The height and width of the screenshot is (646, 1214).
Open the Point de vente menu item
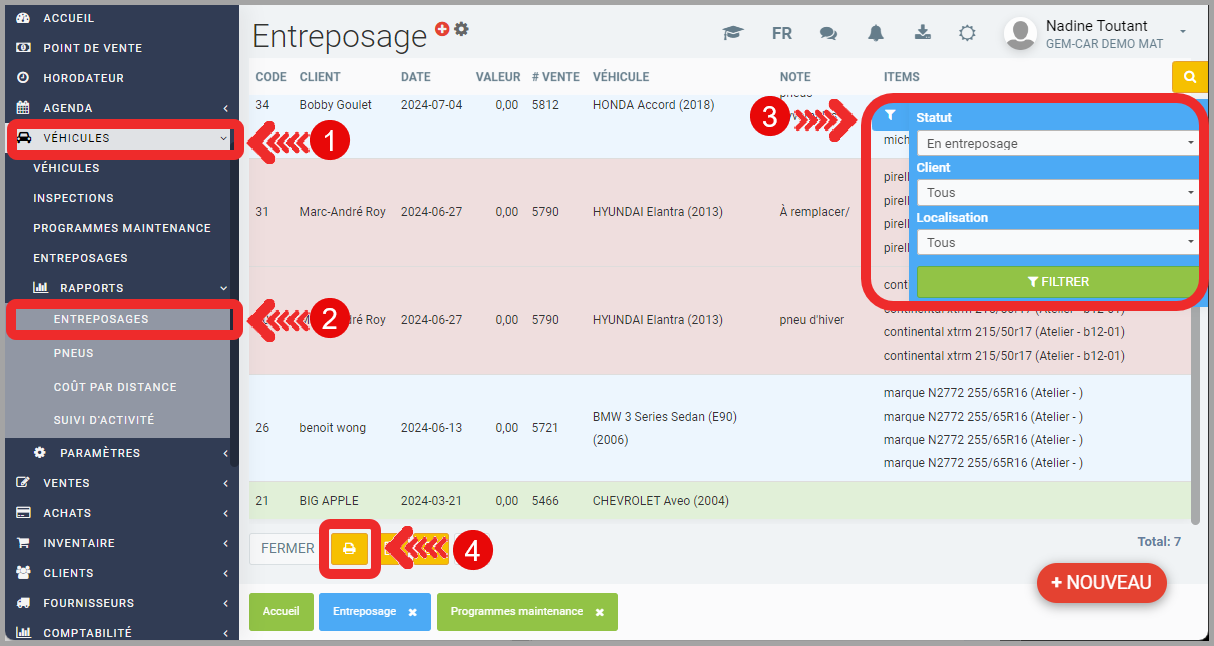click(x=92, y=48)
